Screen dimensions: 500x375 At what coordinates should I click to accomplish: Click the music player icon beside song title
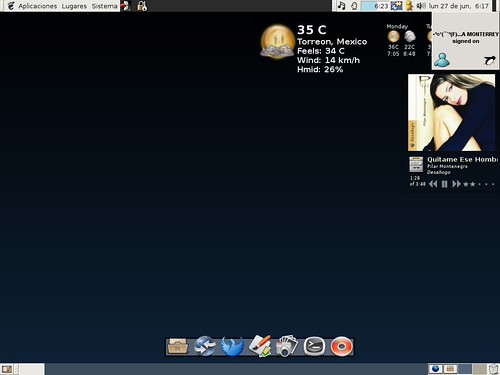click(x=416, y=164)
